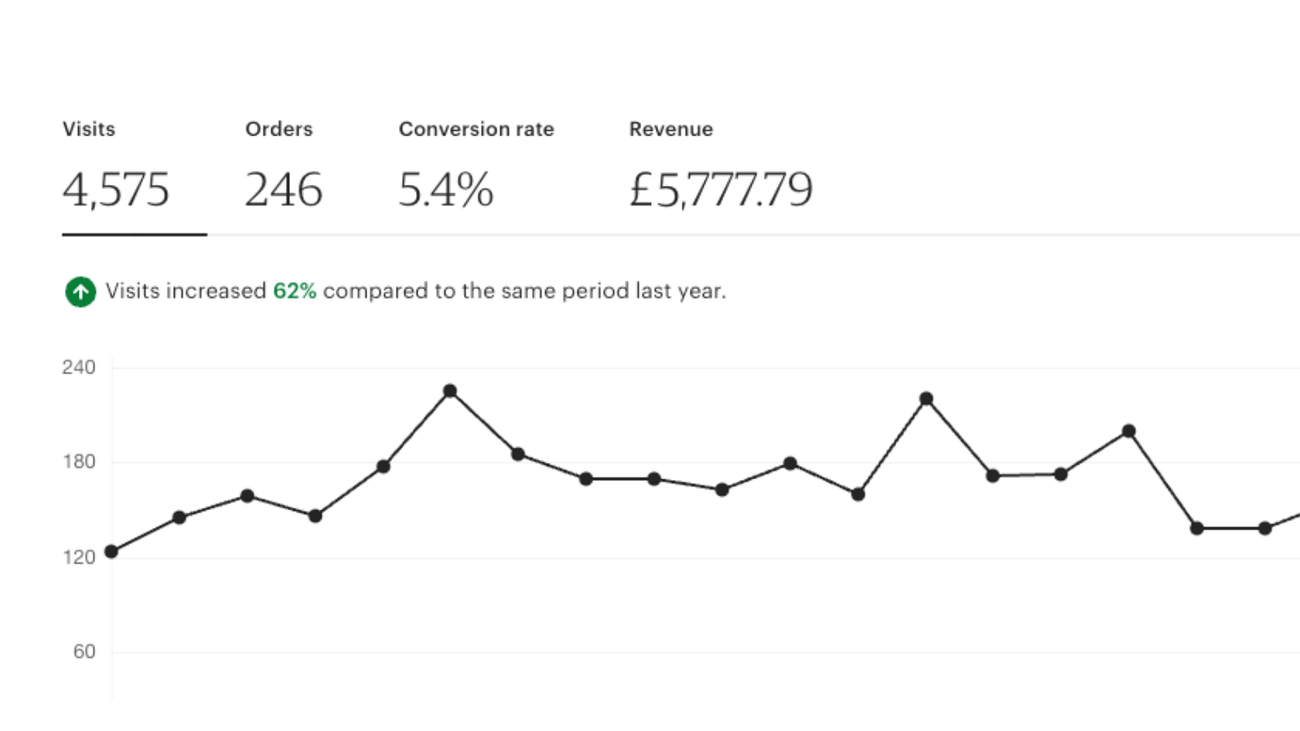This screenshot has height=731, width=1300.
Task: Click the 60 y-axis label
Action: click(83, 652)
